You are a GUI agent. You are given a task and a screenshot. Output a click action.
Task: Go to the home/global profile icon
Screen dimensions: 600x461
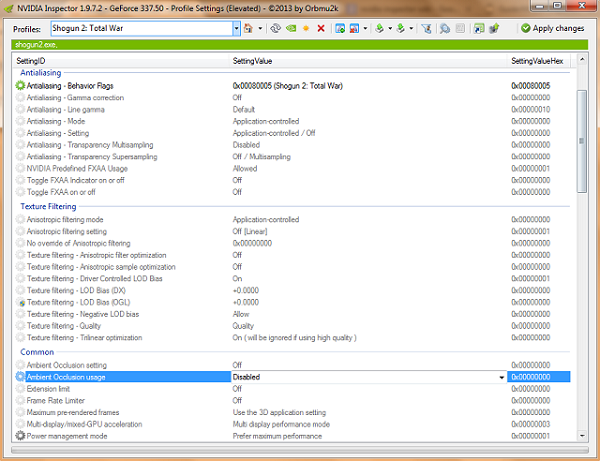[x=248, y=28]
